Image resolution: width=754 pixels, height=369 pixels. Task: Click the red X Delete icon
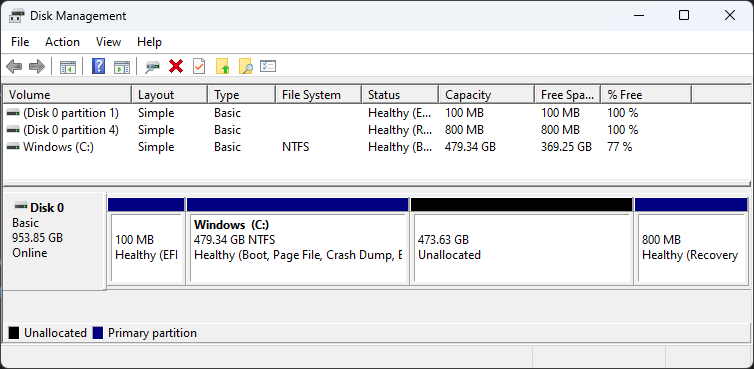176,66
